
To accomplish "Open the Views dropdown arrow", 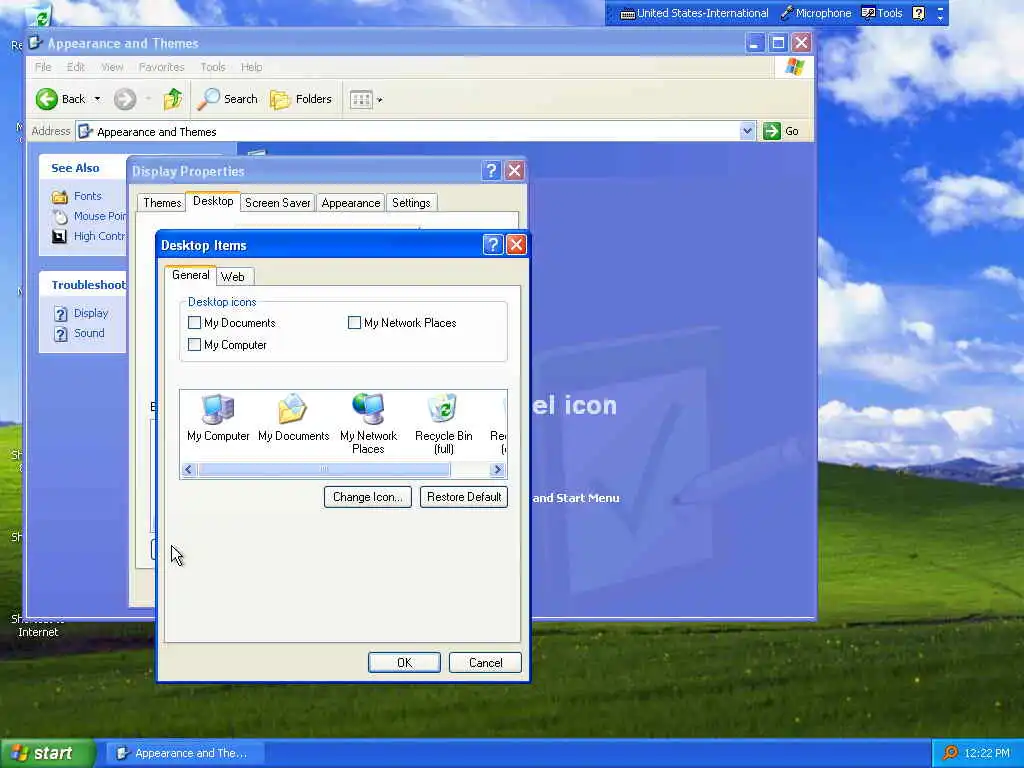I will (x=379, y=100).
